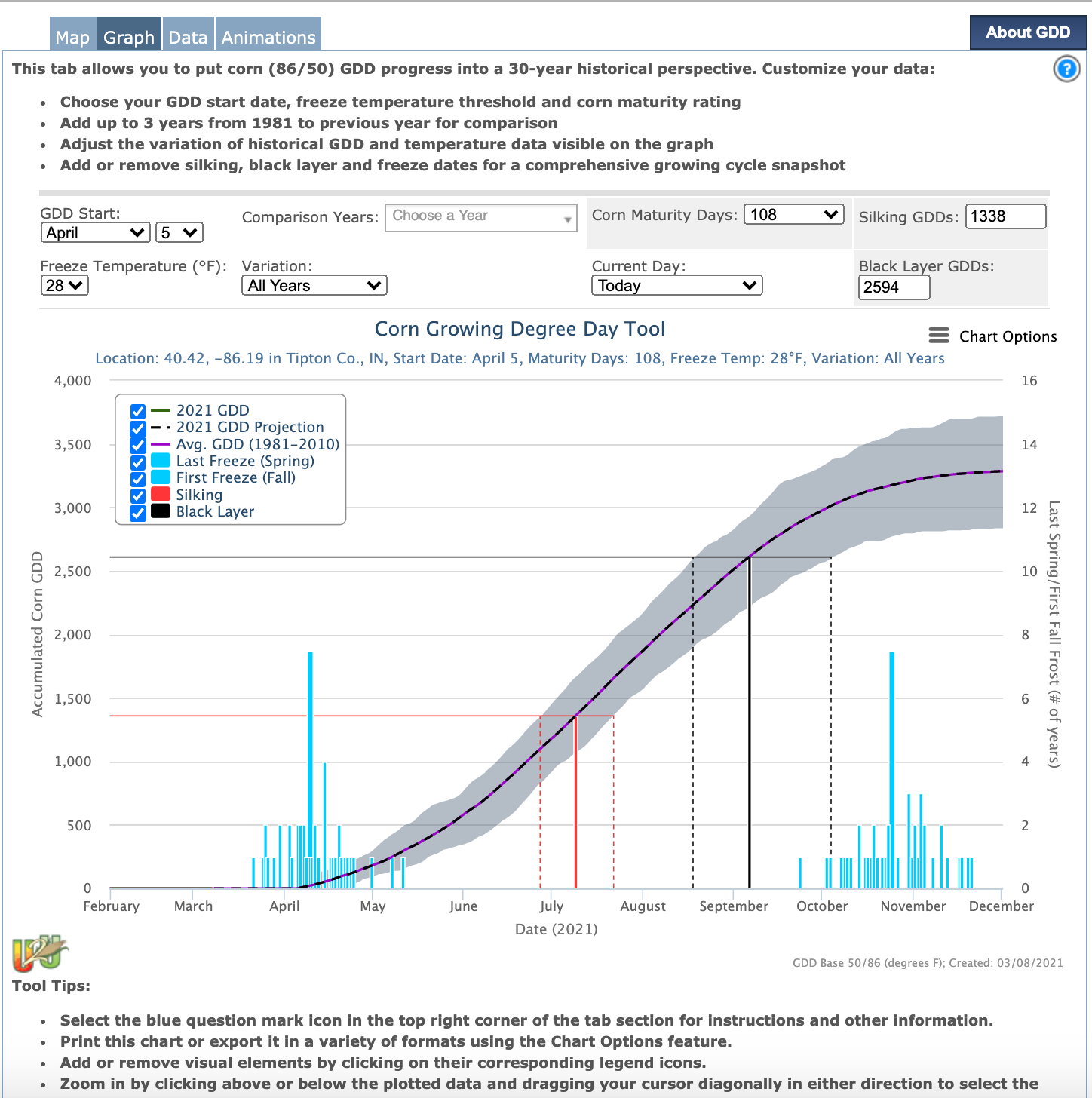1092x1098 pixels.
Task: Click the U2U corn logo icon
Action: [x=39, y=953]
